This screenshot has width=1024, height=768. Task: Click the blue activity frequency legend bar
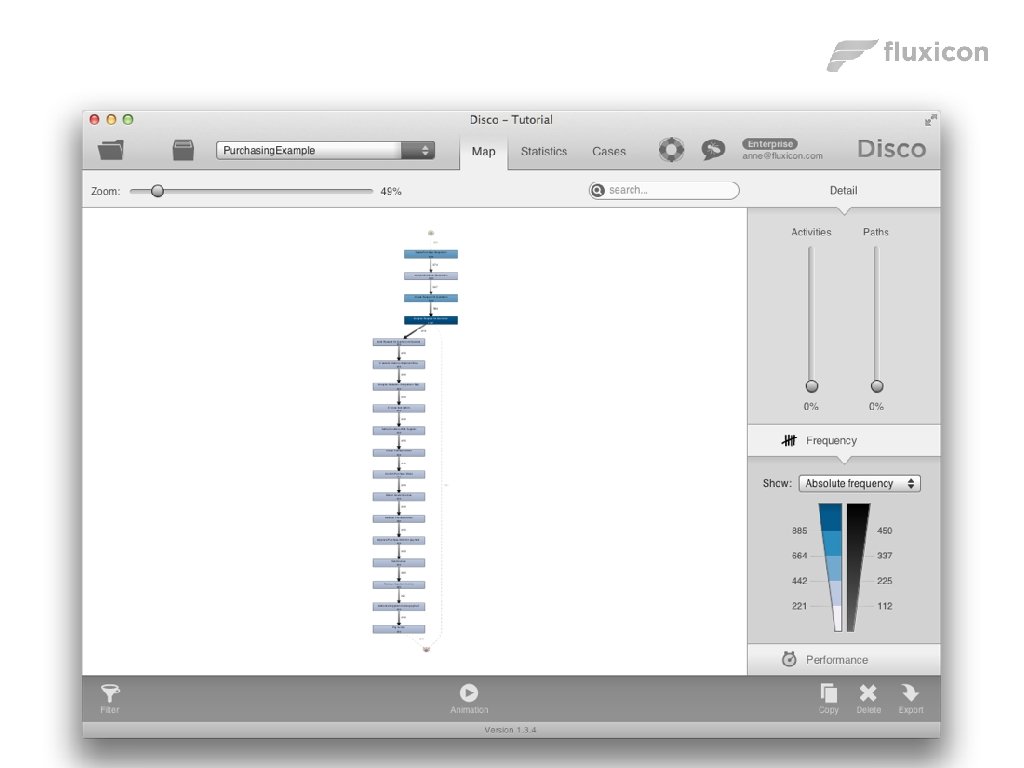point(831,567)
